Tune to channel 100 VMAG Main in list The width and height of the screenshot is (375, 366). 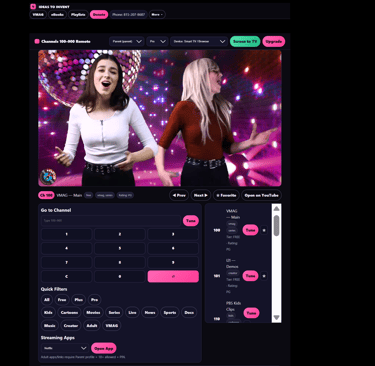coord(250,230)
